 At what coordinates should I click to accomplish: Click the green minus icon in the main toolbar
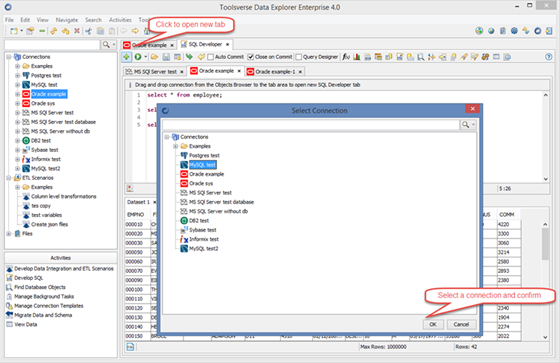tap(42, 31)
